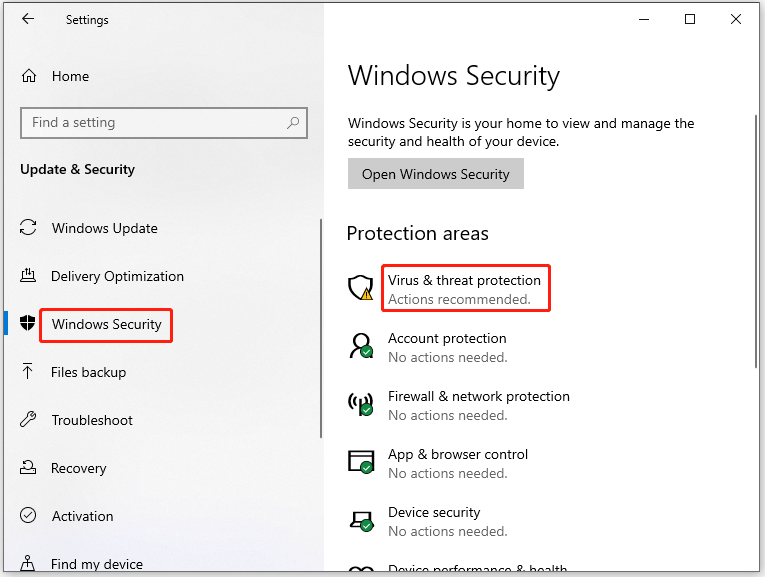This screenshot has width=765, height=577.
Task: Click the Firewall & network protection icon
Action: pyautogui.click(x=360, y=405)
